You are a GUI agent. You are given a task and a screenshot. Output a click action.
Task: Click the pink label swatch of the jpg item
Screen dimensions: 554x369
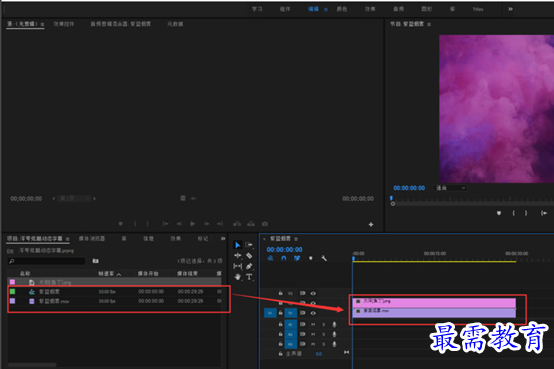click(12, 282)
